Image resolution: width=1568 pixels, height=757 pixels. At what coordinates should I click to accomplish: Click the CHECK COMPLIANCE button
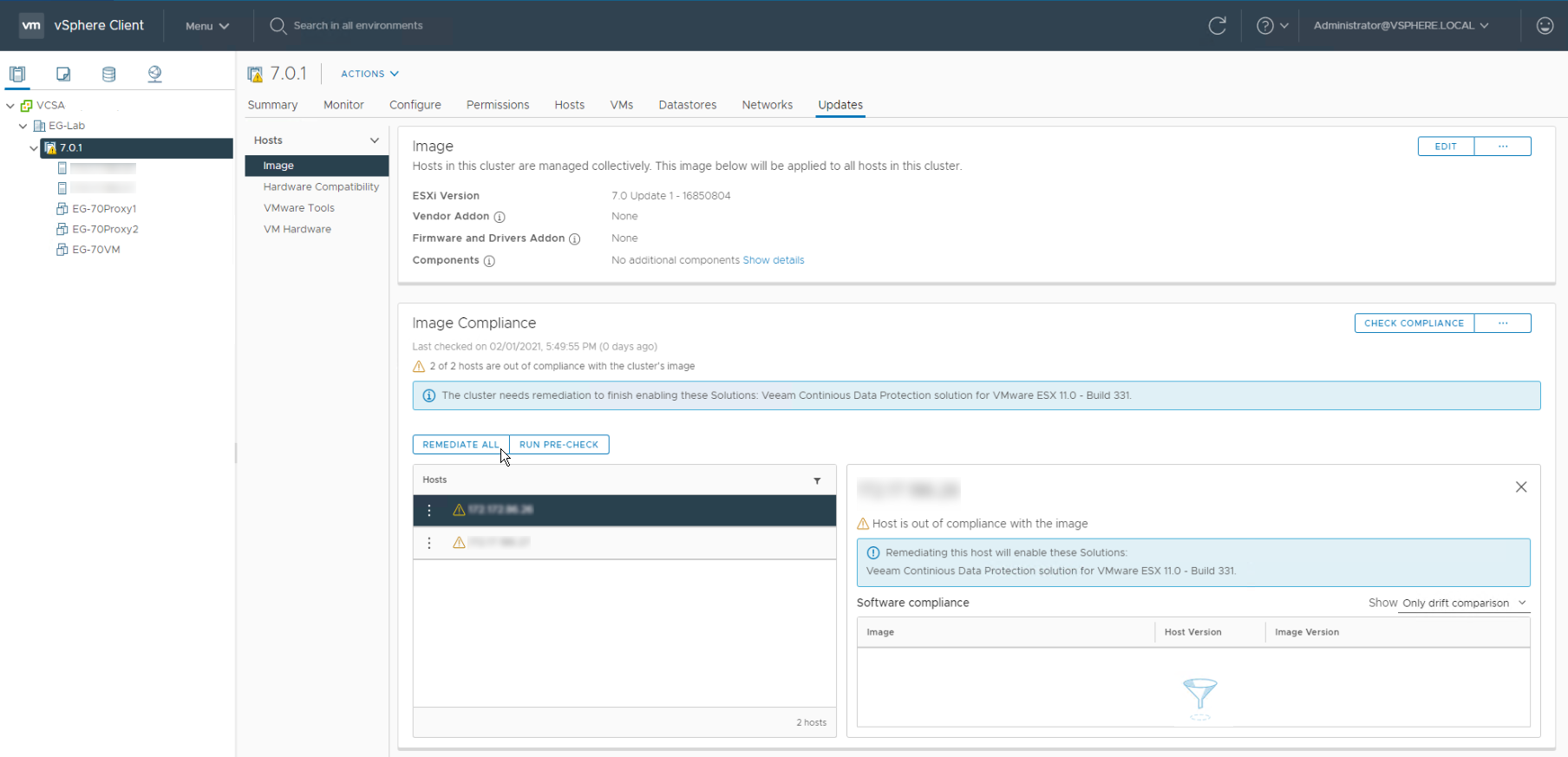pos(1414,323)
